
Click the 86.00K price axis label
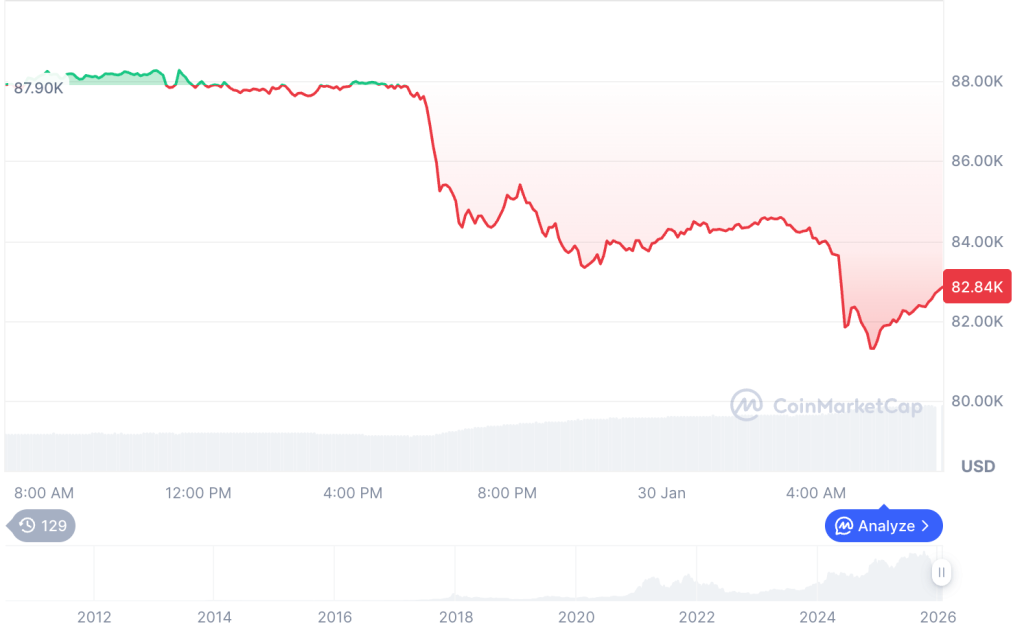tap(976, 161)
